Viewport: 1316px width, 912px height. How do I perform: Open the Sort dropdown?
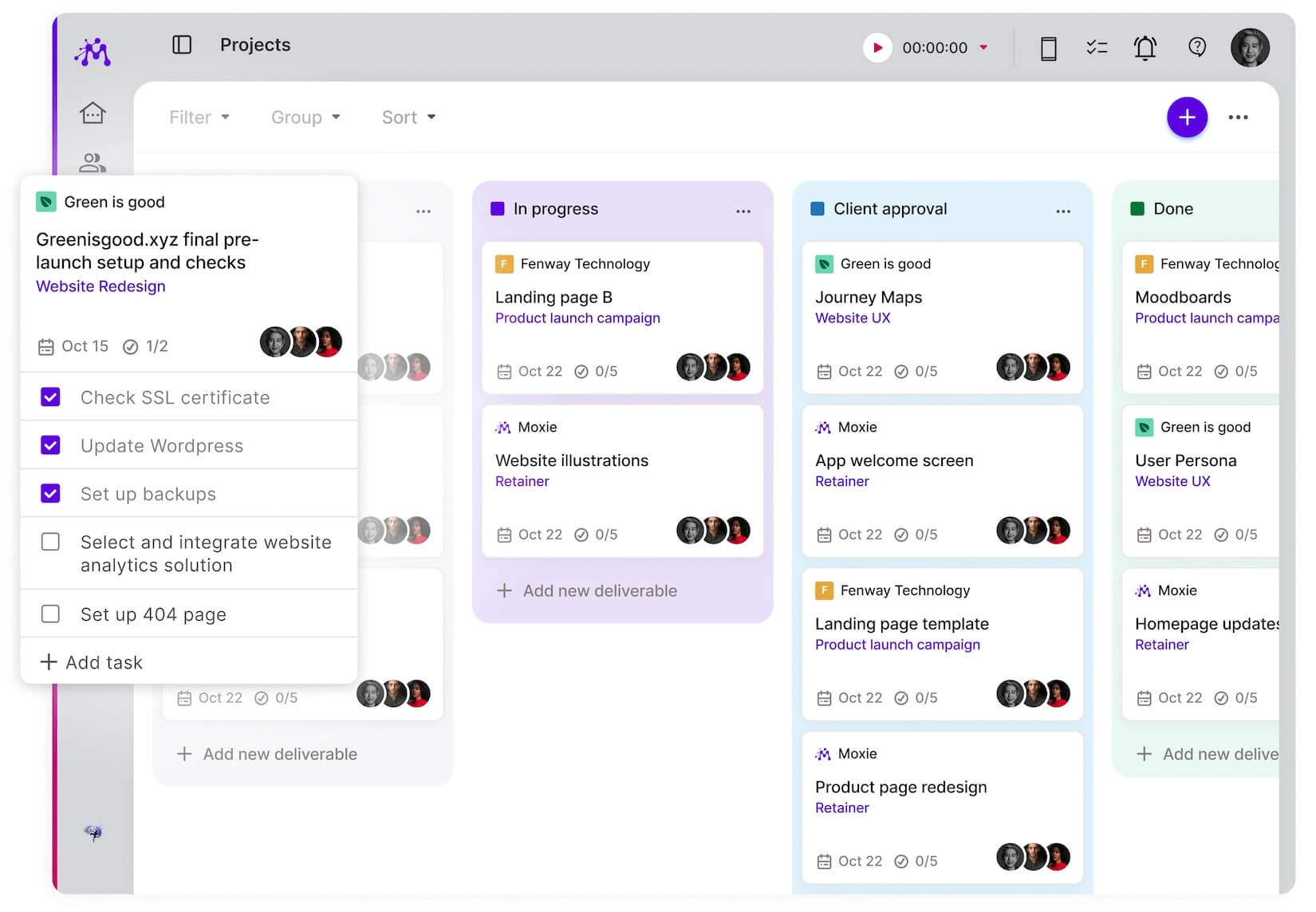pyautogui.click(x=408, y=117)
